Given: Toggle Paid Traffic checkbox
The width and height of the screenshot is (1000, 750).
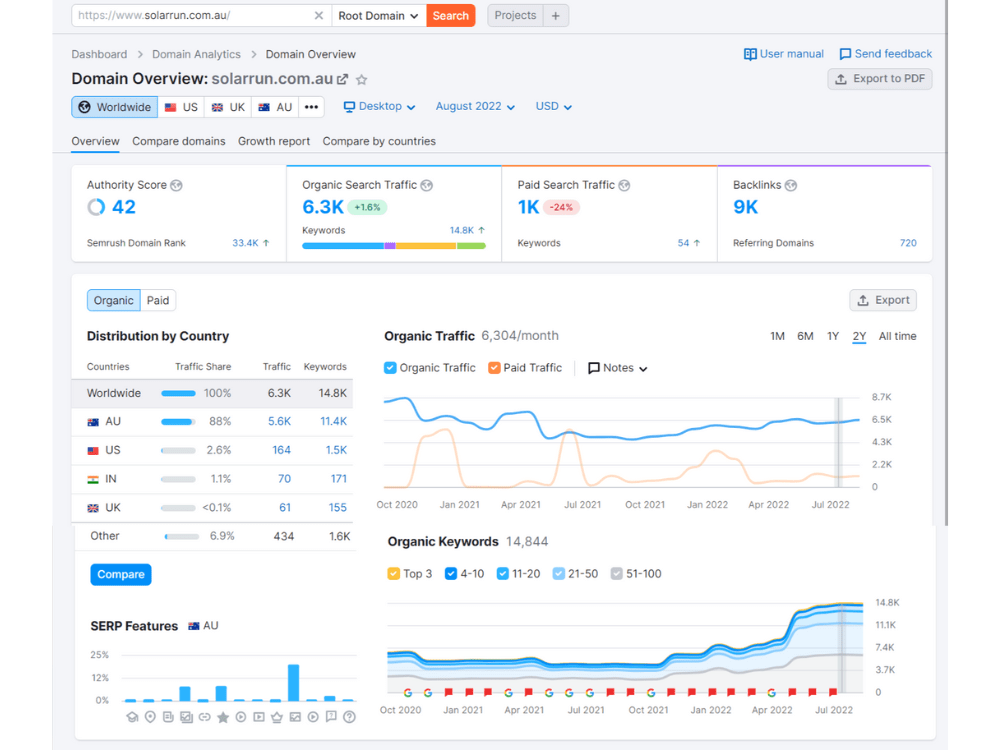Looking at the screenshot, I should click(494, 367).
